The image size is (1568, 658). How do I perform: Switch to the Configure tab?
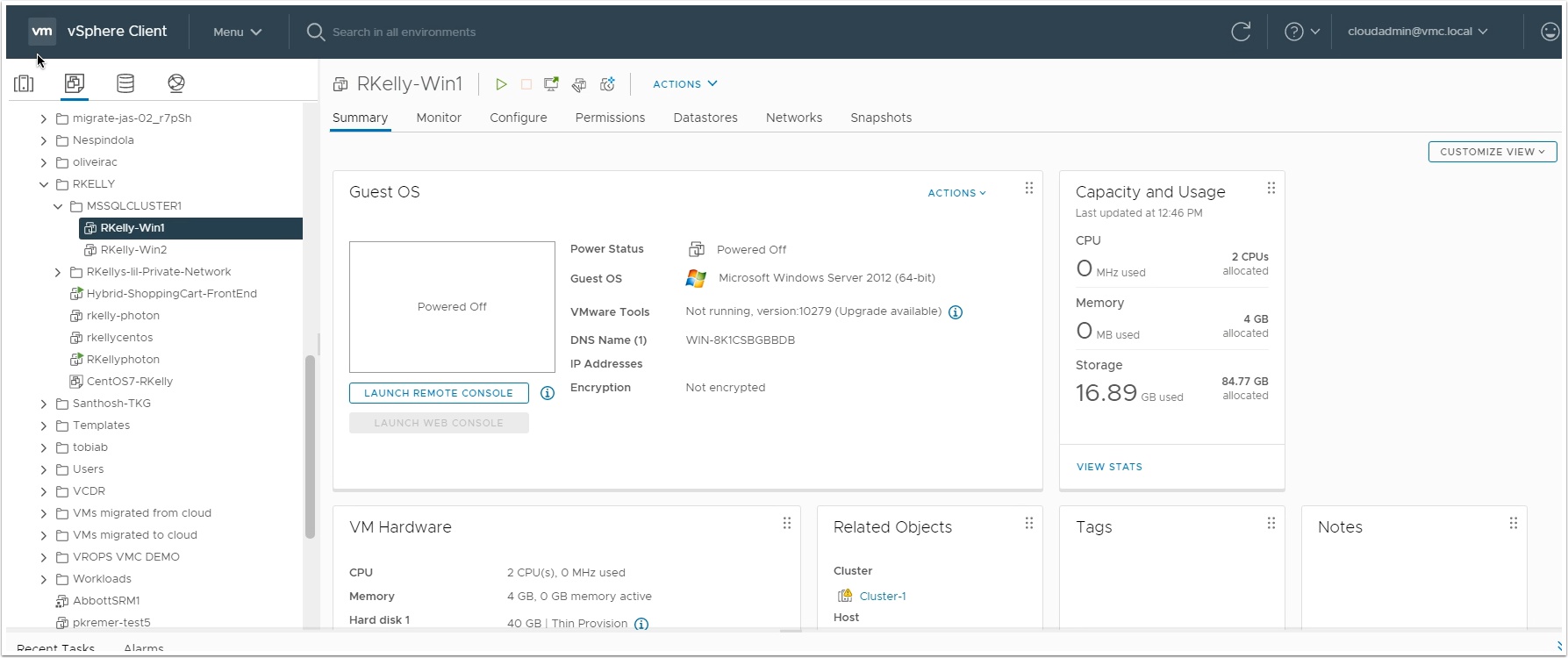519,118
